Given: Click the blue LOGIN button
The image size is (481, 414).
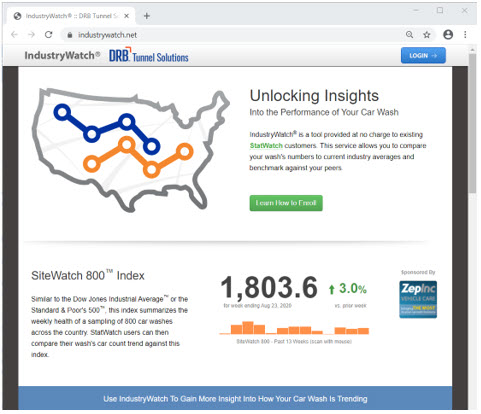Looking at the screenshot, I should coord(423,56).
